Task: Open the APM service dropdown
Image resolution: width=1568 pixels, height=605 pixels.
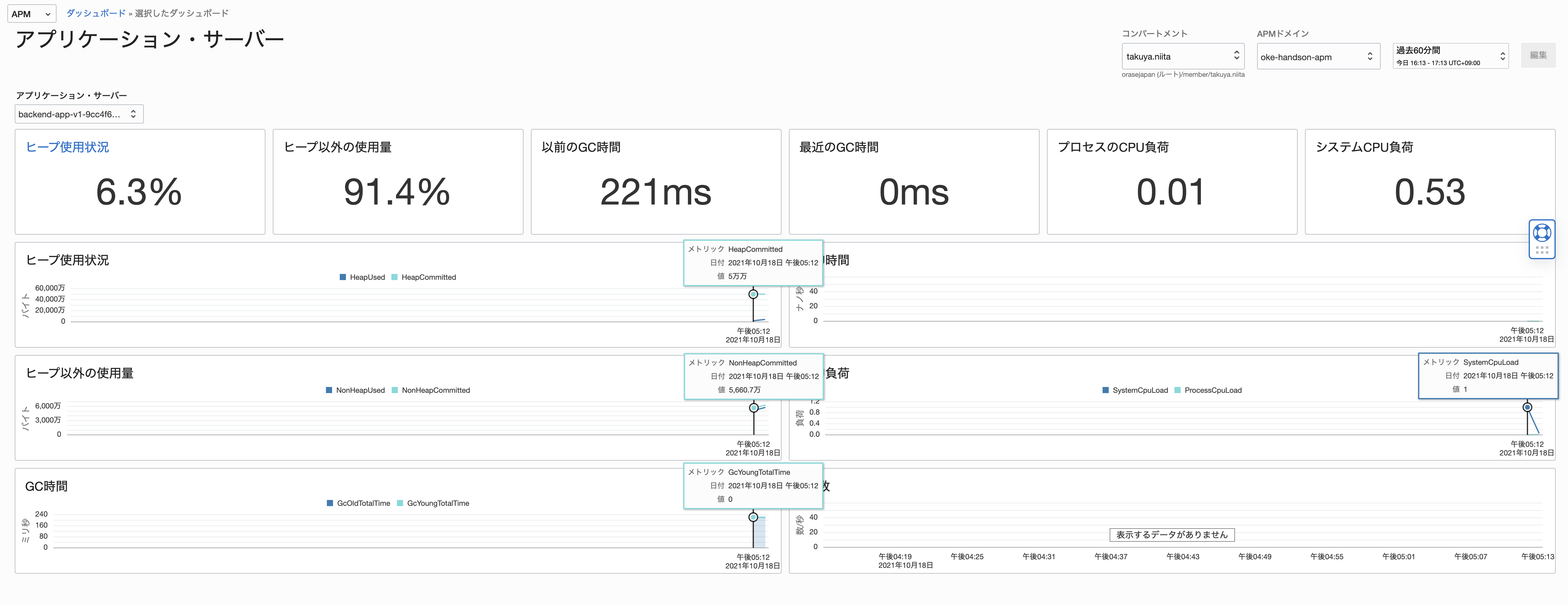Action: click(32, 14)
